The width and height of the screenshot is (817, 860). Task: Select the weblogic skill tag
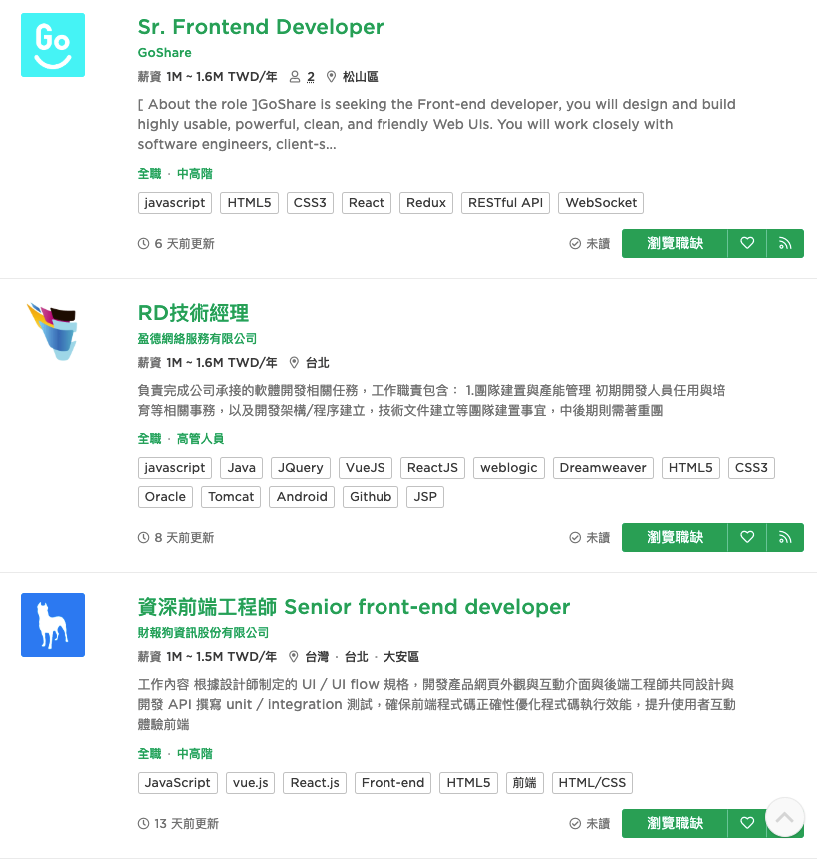point(508,468)
